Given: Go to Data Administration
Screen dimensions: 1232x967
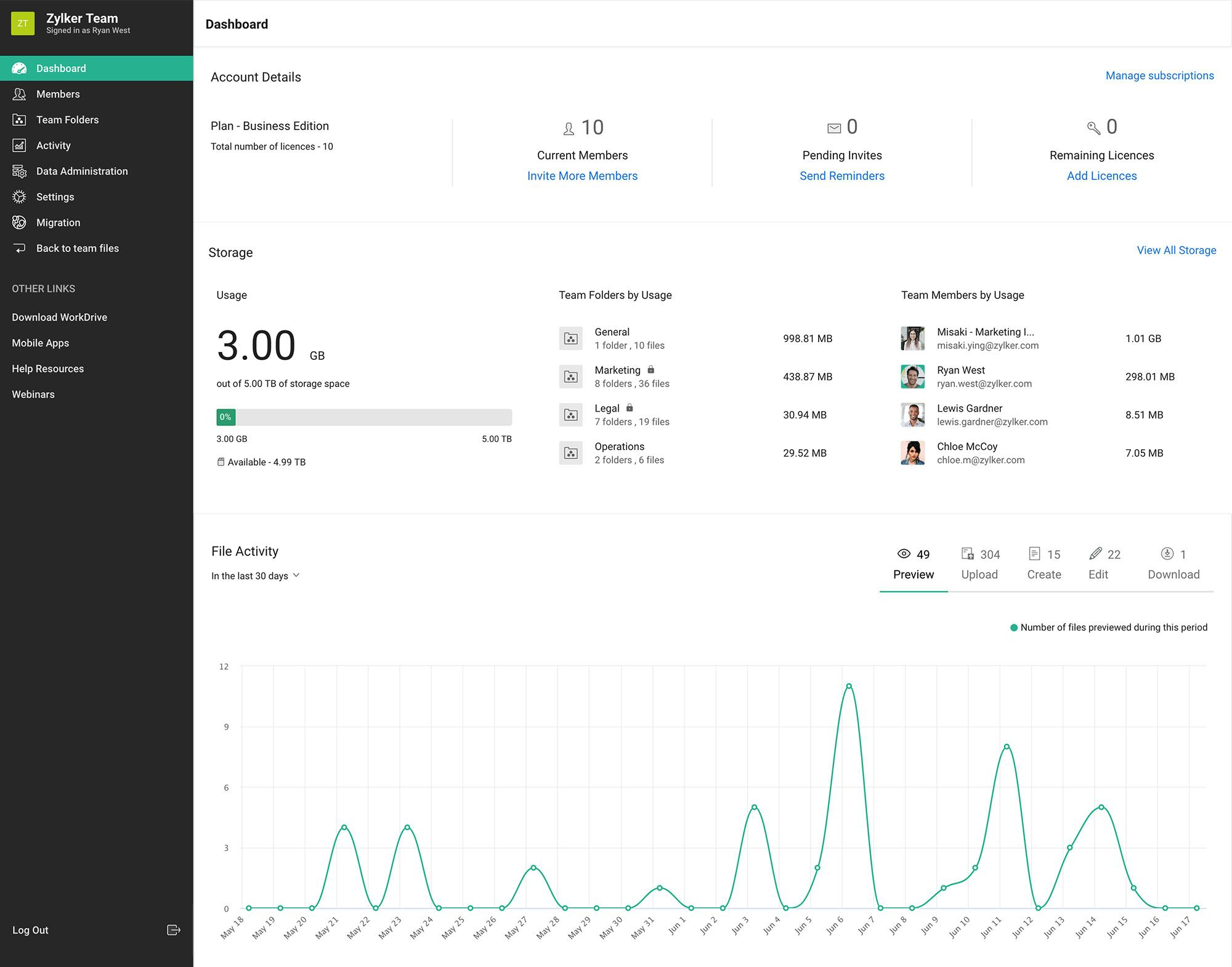Looking at the screenshot, I should [82, 171].
